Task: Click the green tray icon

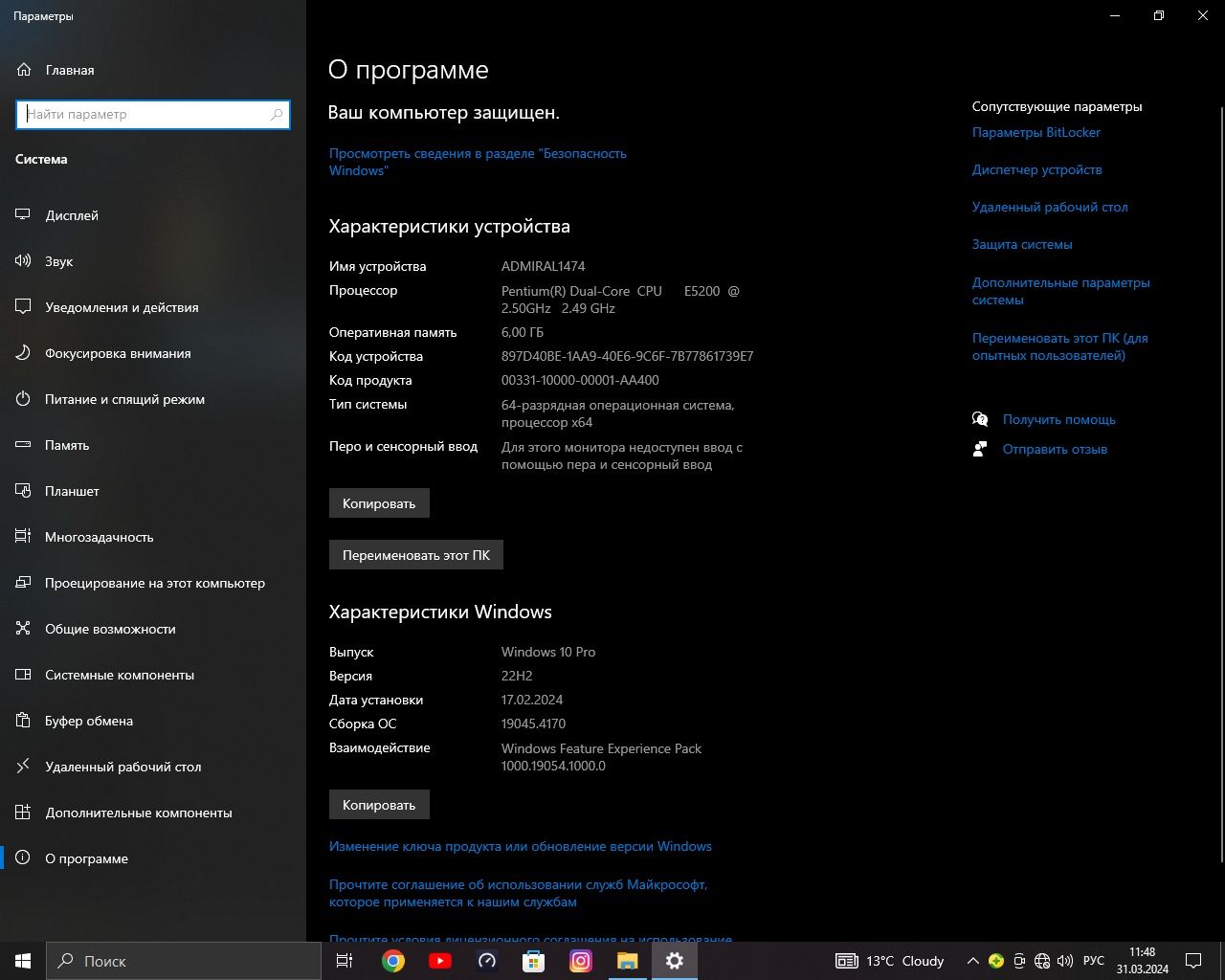Action: click(x=996, y=961)
